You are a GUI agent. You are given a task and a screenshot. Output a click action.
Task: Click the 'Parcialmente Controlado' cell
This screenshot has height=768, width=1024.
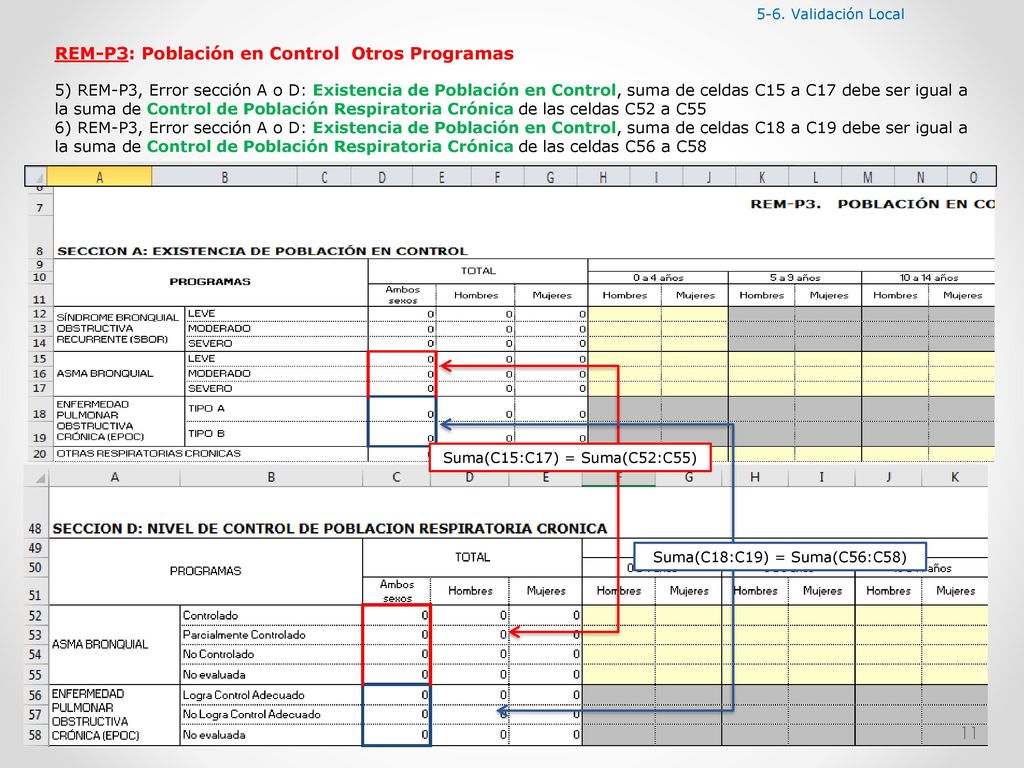pos(271,635)
